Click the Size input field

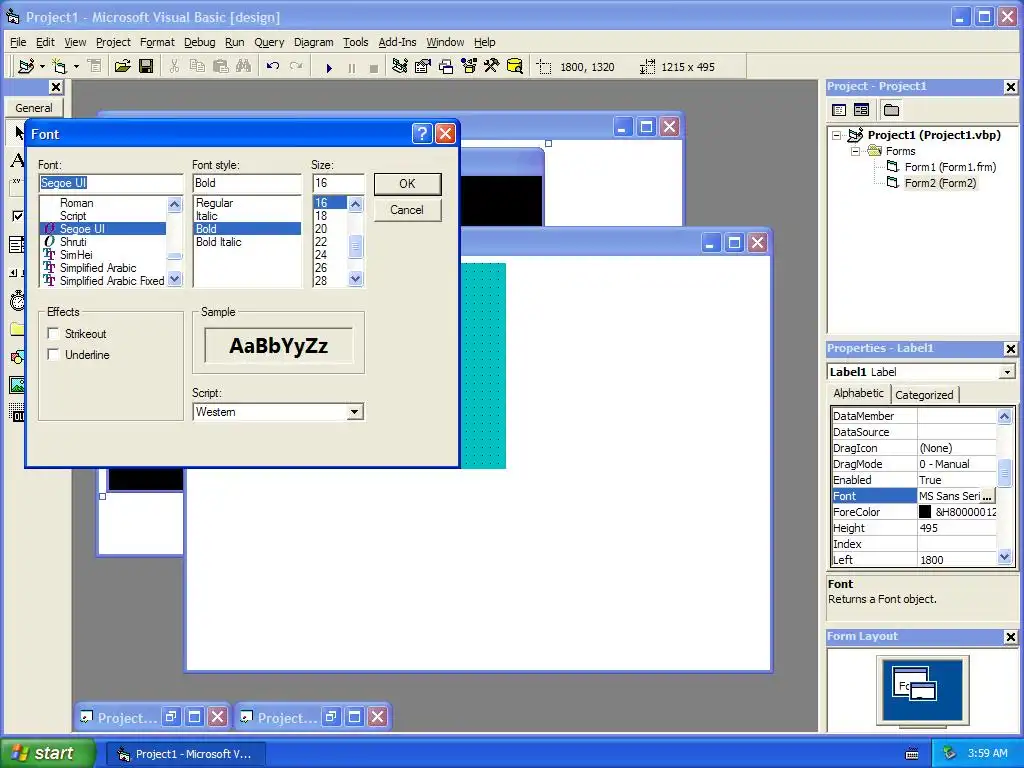(x=338, y=183)
